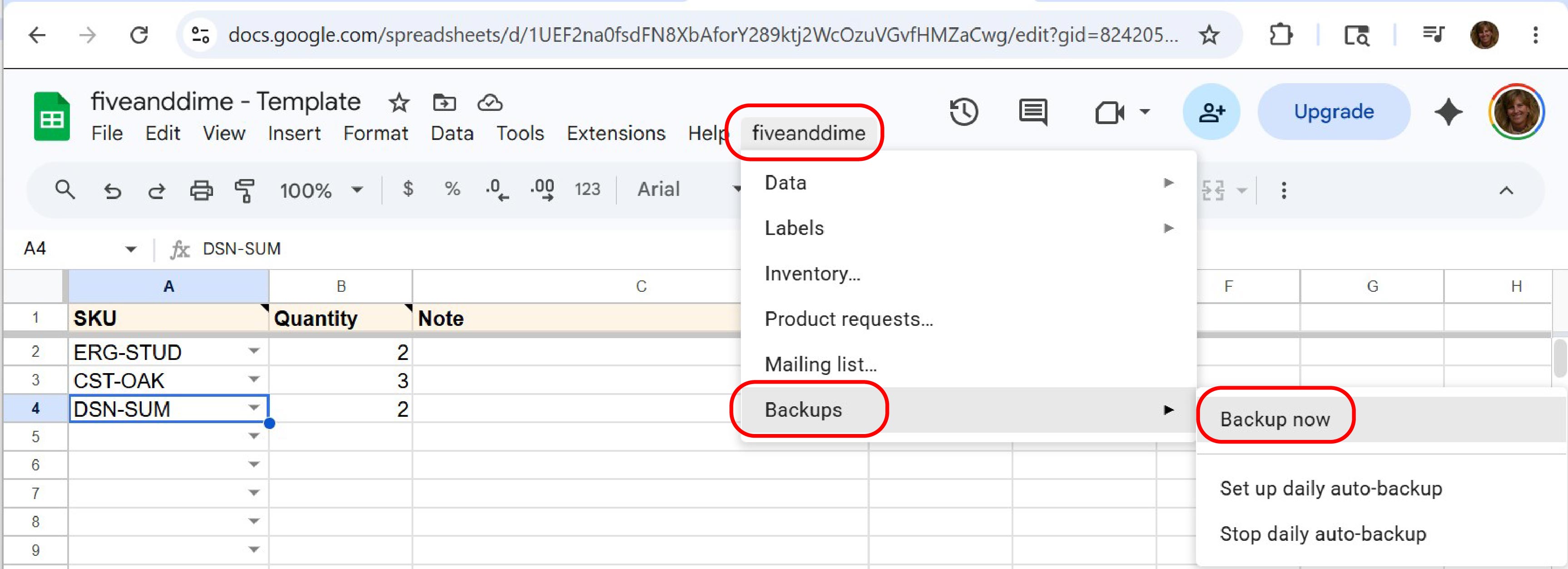This screenshot has width=1568, height=569.
Task: Open the row 5 SKU dropdown arrow
Action: click(x=254, y=436)
